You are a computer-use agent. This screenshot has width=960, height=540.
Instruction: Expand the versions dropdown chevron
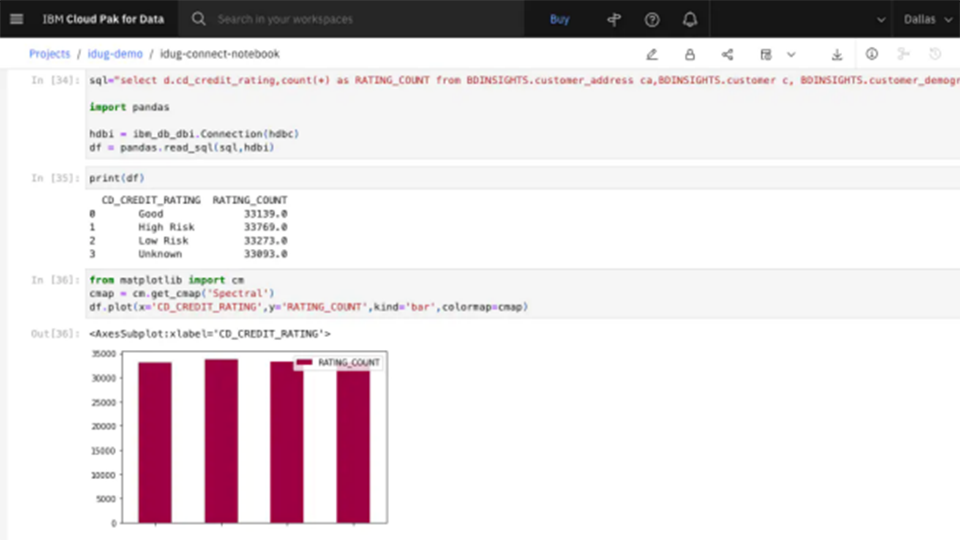point(791,54)
